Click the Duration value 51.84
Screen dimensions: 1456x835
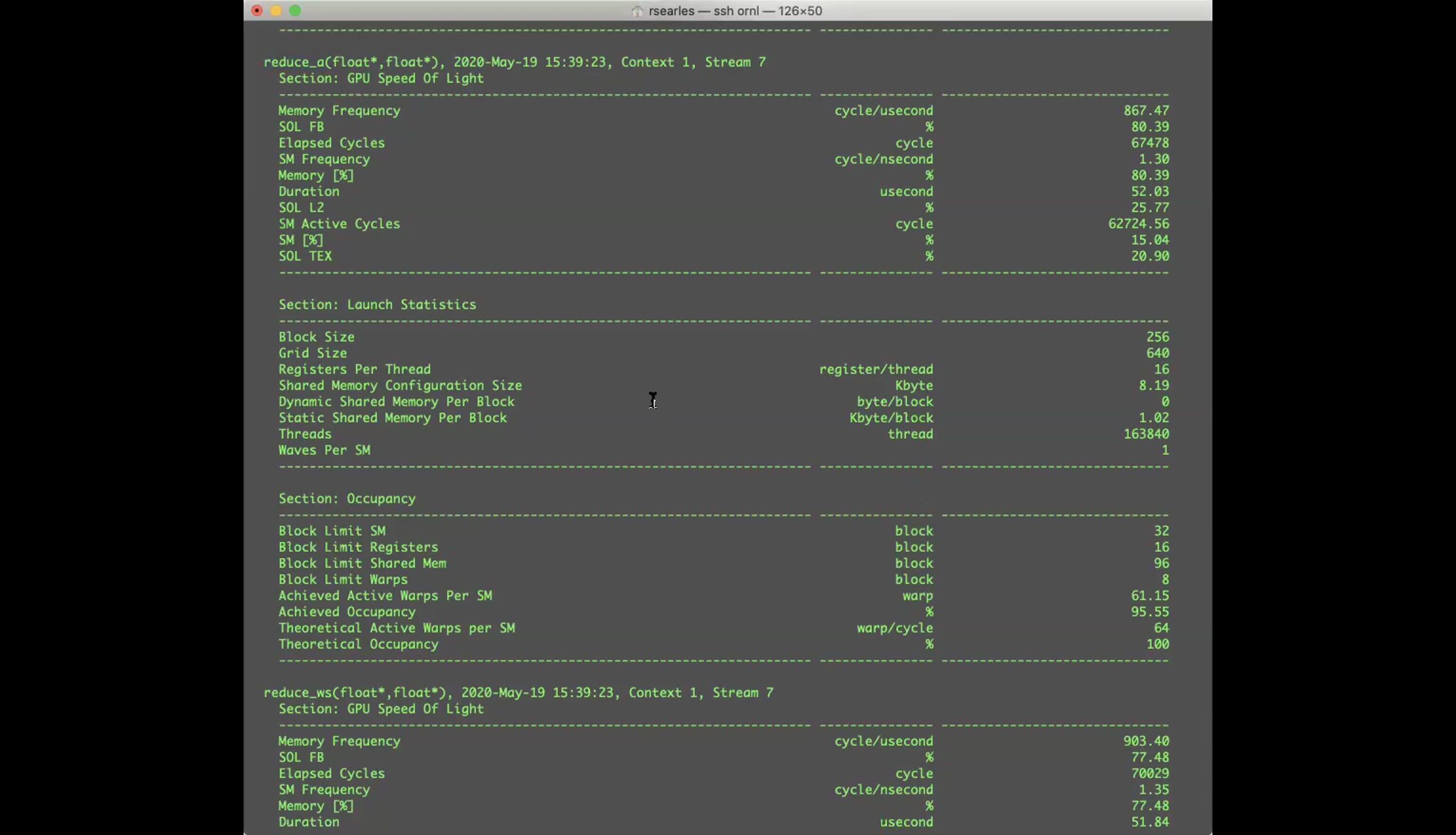click(1150, 822)
